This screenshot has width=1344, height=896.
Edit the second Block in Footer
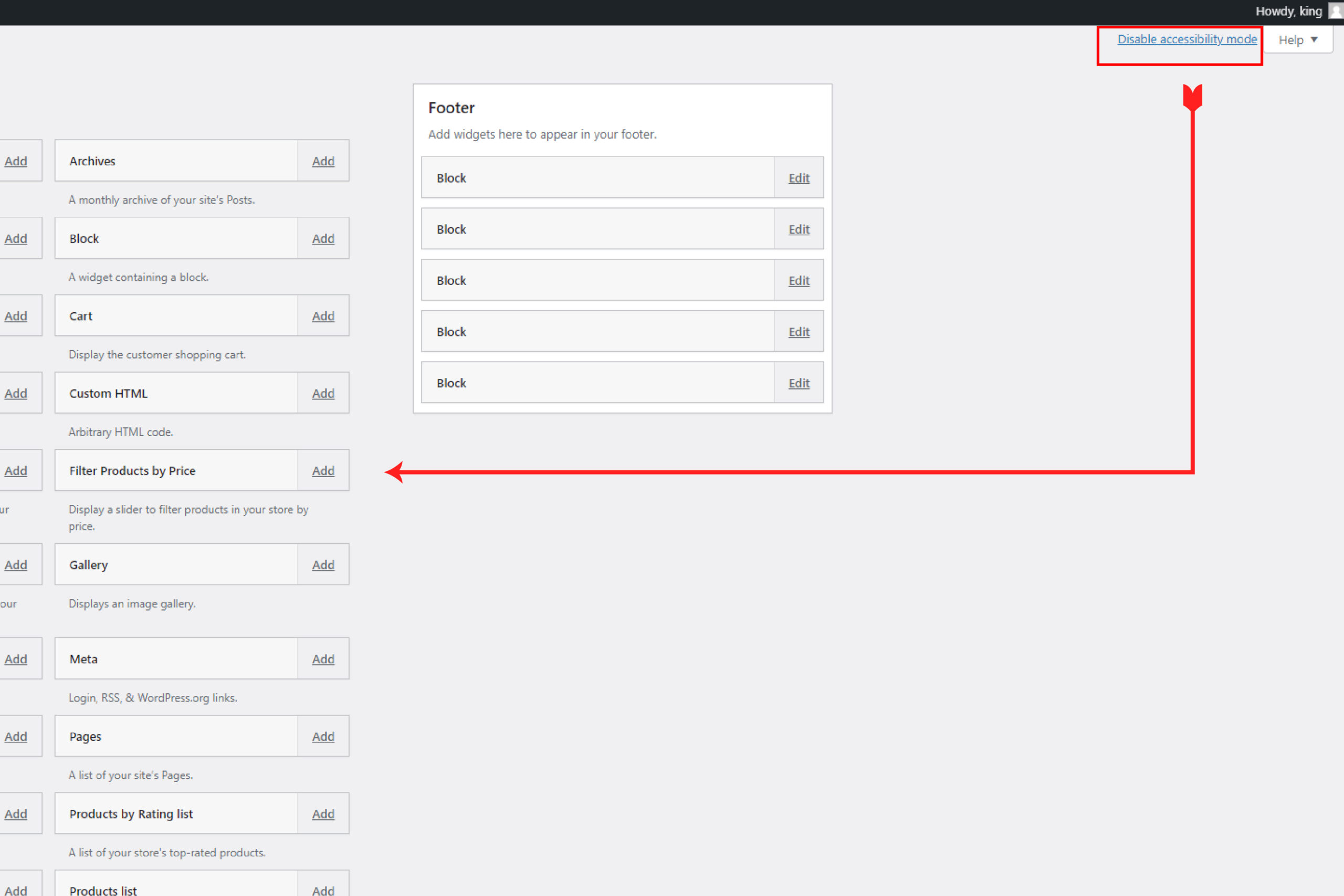click(798, 229)
